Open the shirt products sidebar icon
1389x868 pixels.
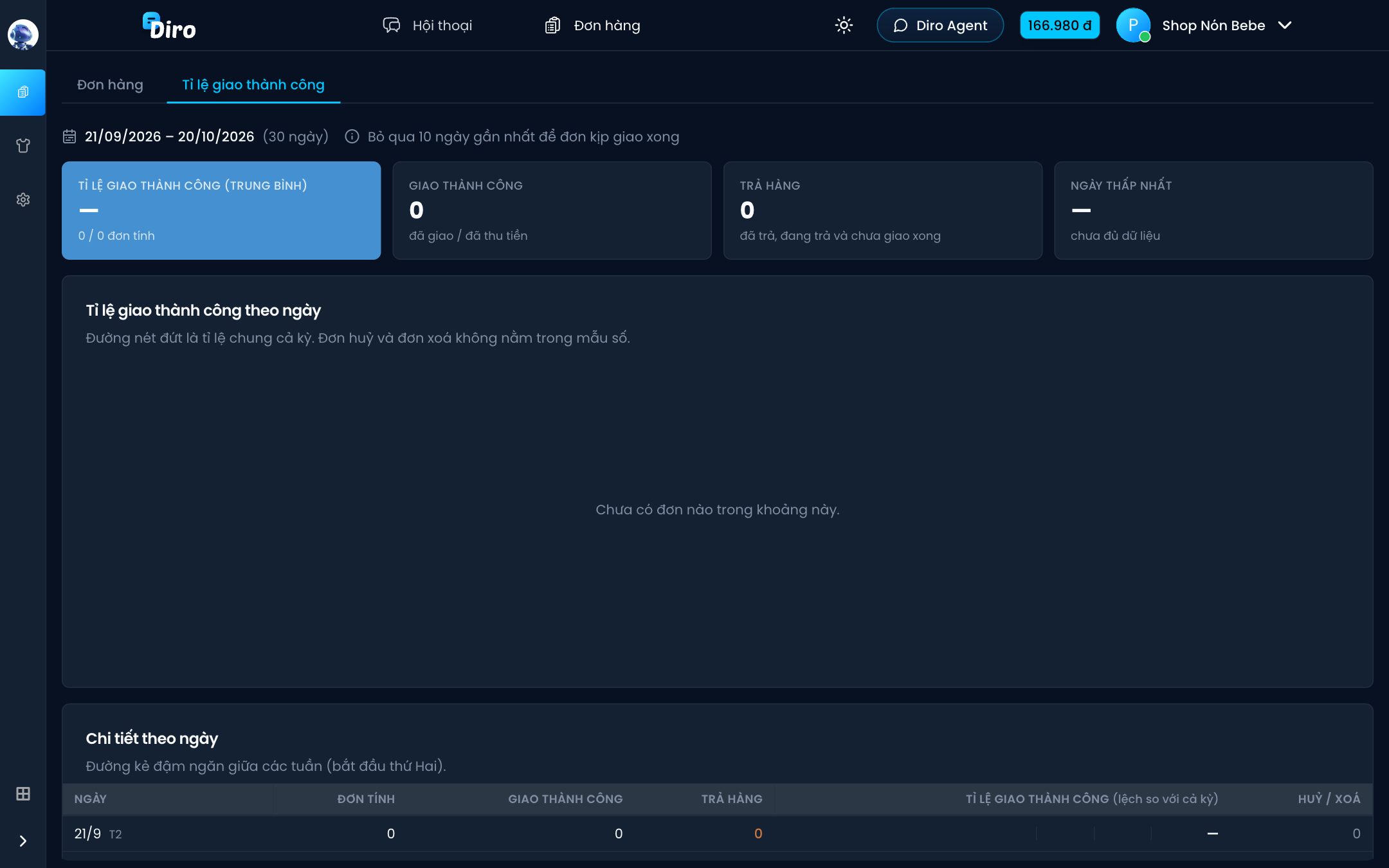coord(23,146)
